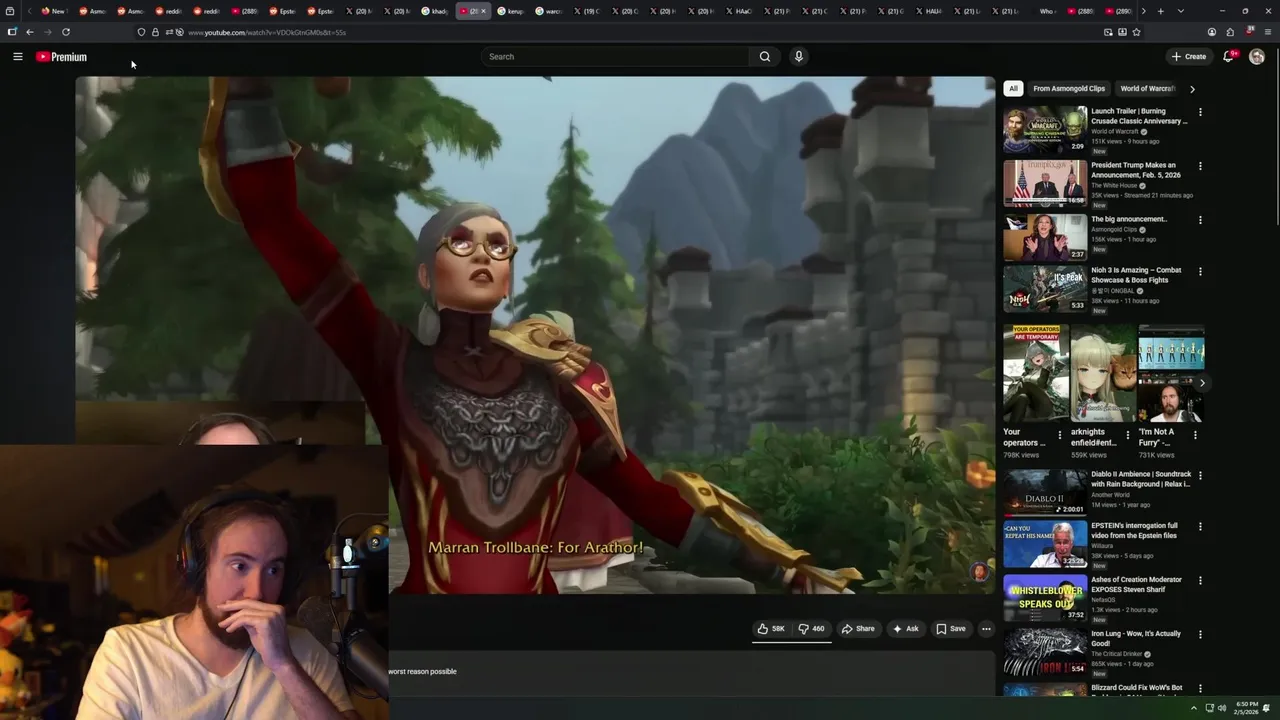Open Blizzard Could Fix WoW's Bot title
Image resolution: width=1280 pixels, height=720 pixels.
tap(1137, 688)
